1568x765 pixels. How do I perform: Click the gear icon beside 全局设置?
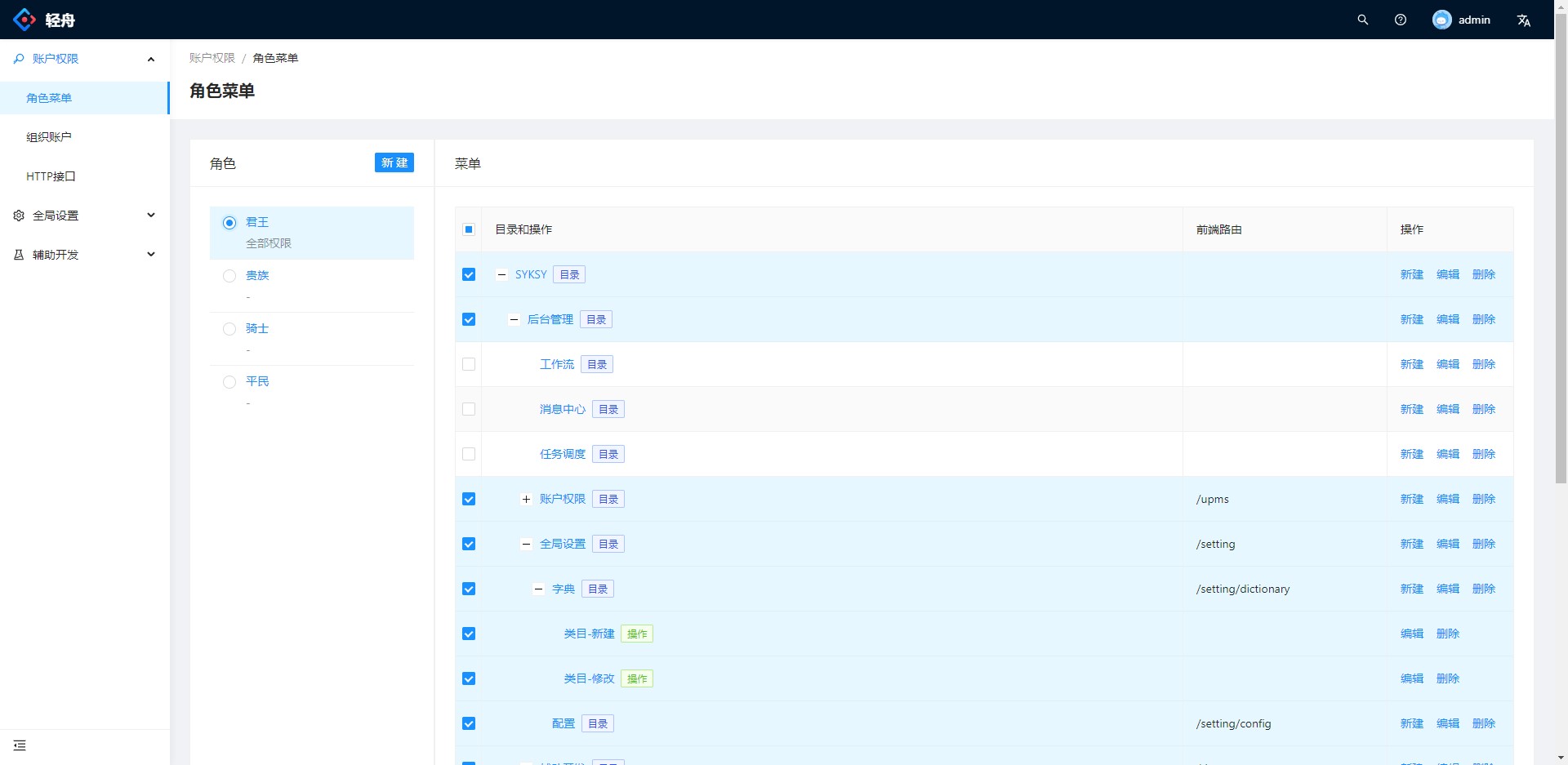tap(19, 216)
